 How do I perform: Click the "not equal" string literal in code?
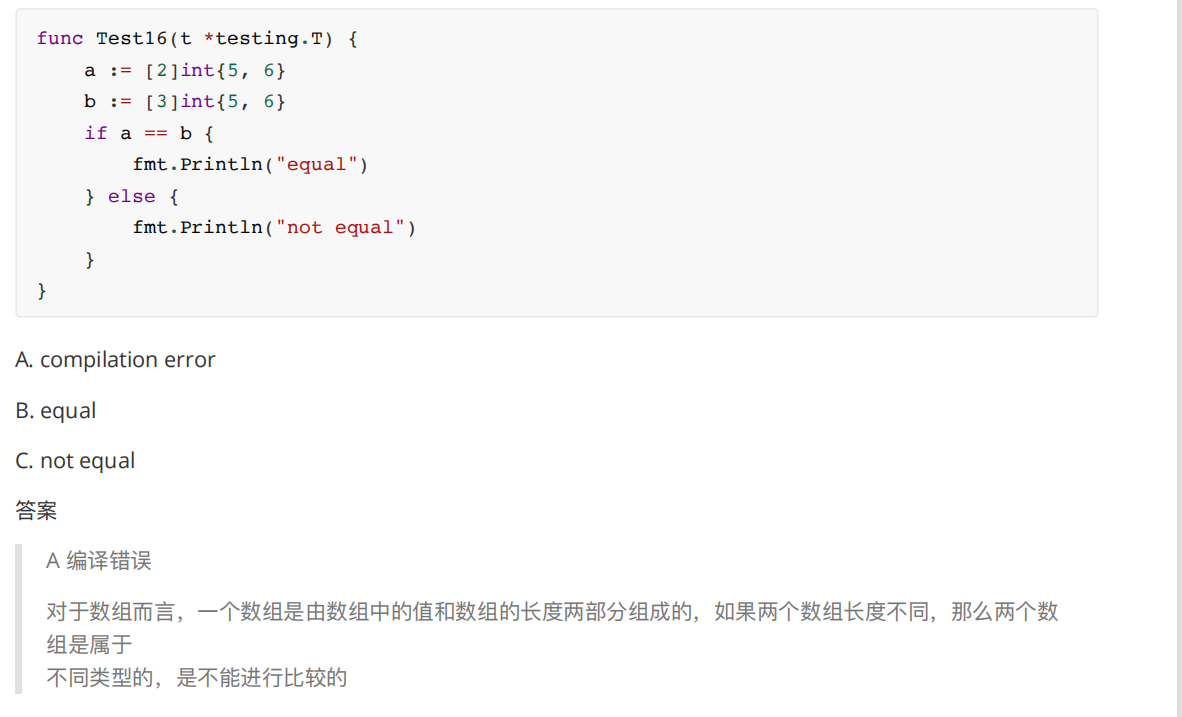[x=345, y=227]
